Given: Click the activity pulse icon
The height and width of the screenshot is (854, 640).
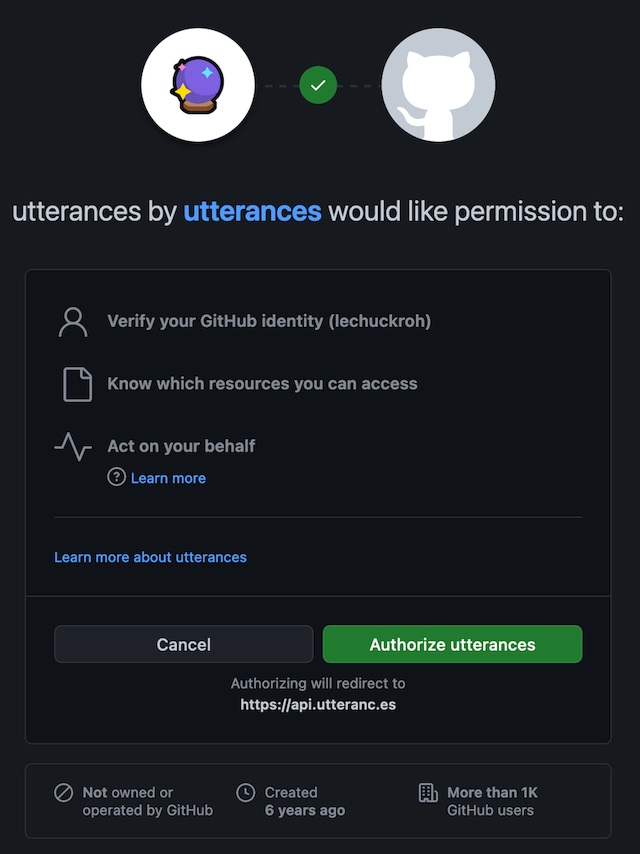Looking at the screenshot, I should [x=73, y=446].
